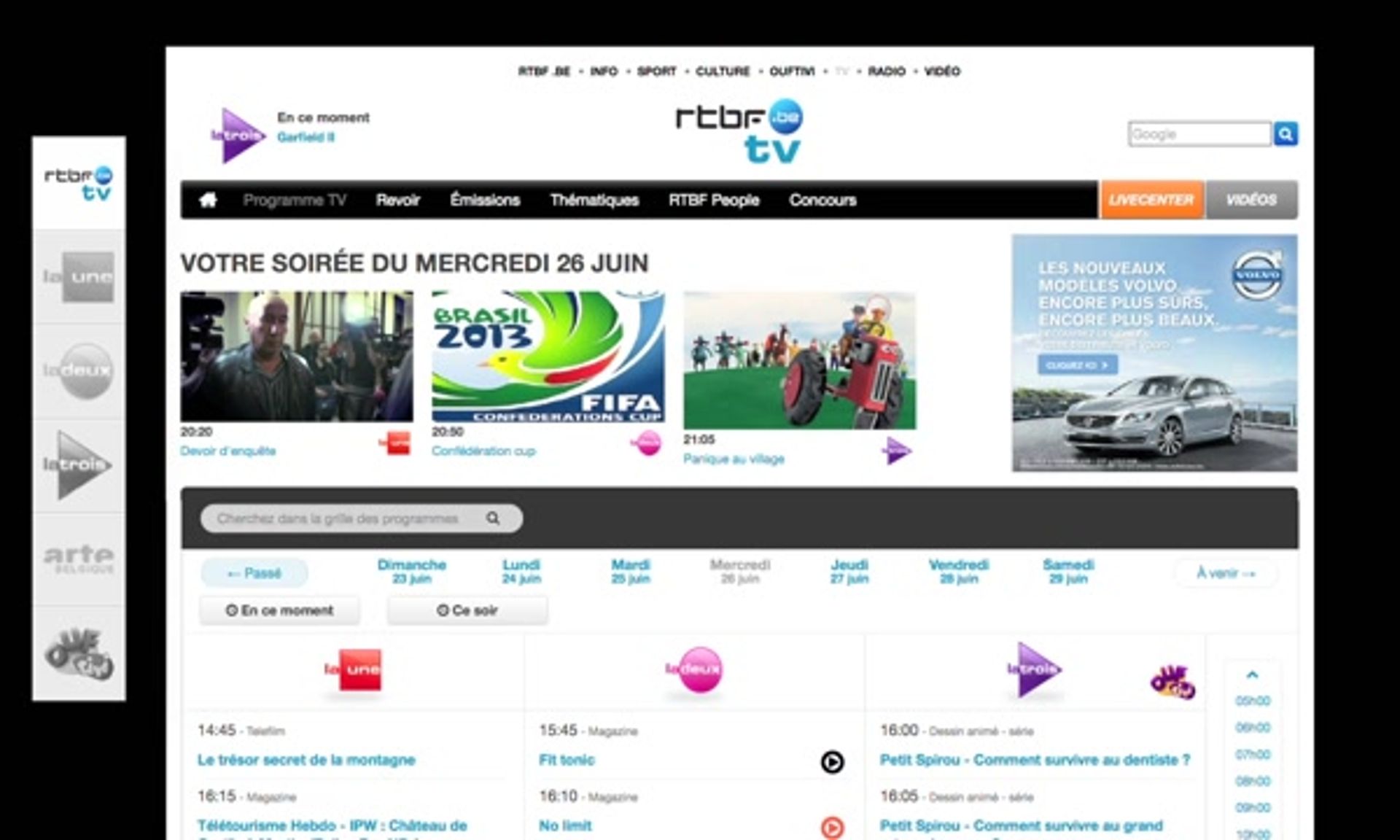Click the home icon in navigation bar
Image resolution: width=1400 pixels, height=840 pixels.
click(x=208, y=200)
